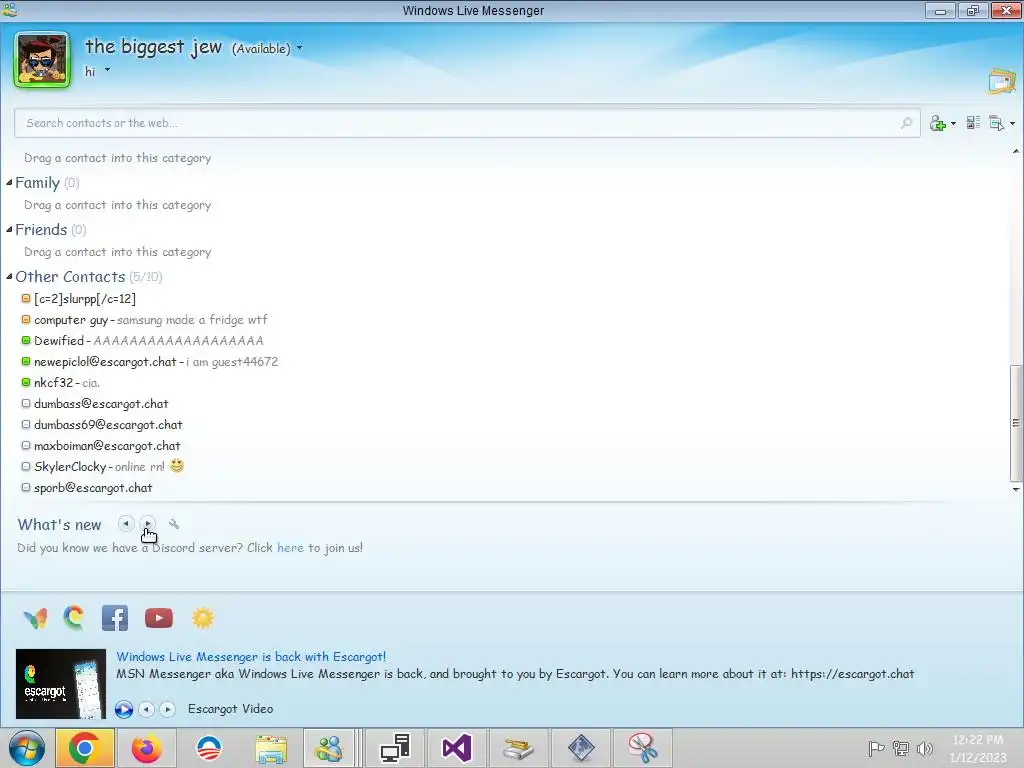
Task: Collapse the Family category
Action: coord(10,182)
